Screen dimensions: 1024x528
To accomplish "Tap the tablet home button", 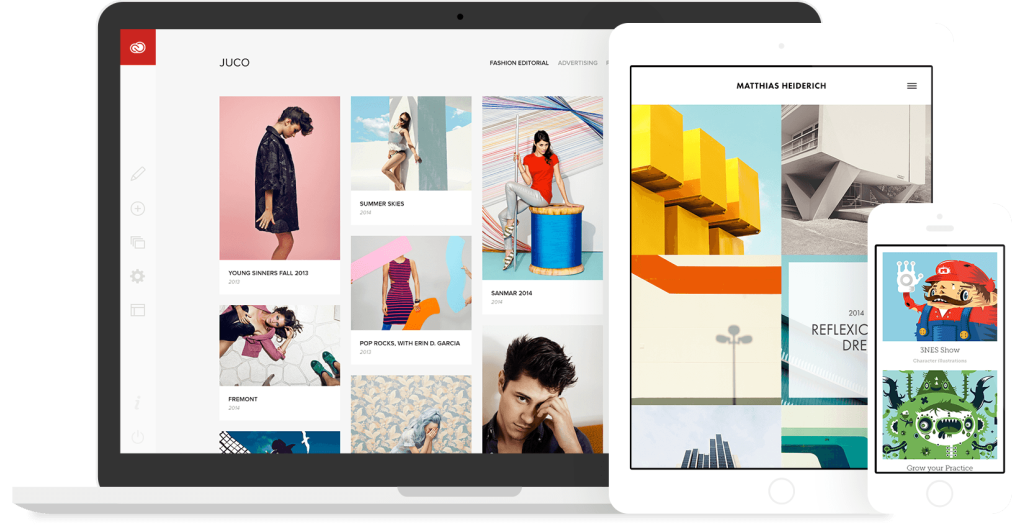I will 781,491.
